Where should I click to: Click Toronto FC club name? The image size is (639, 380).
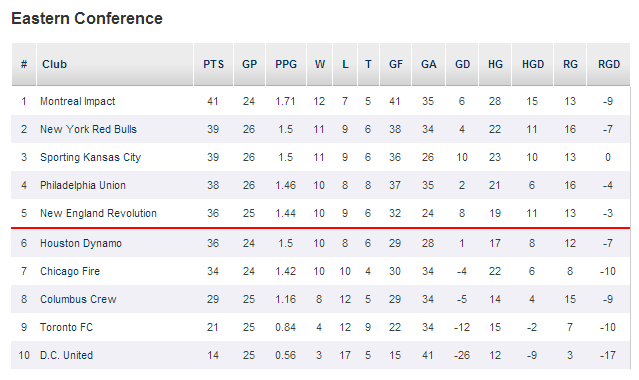coord(66,327)
